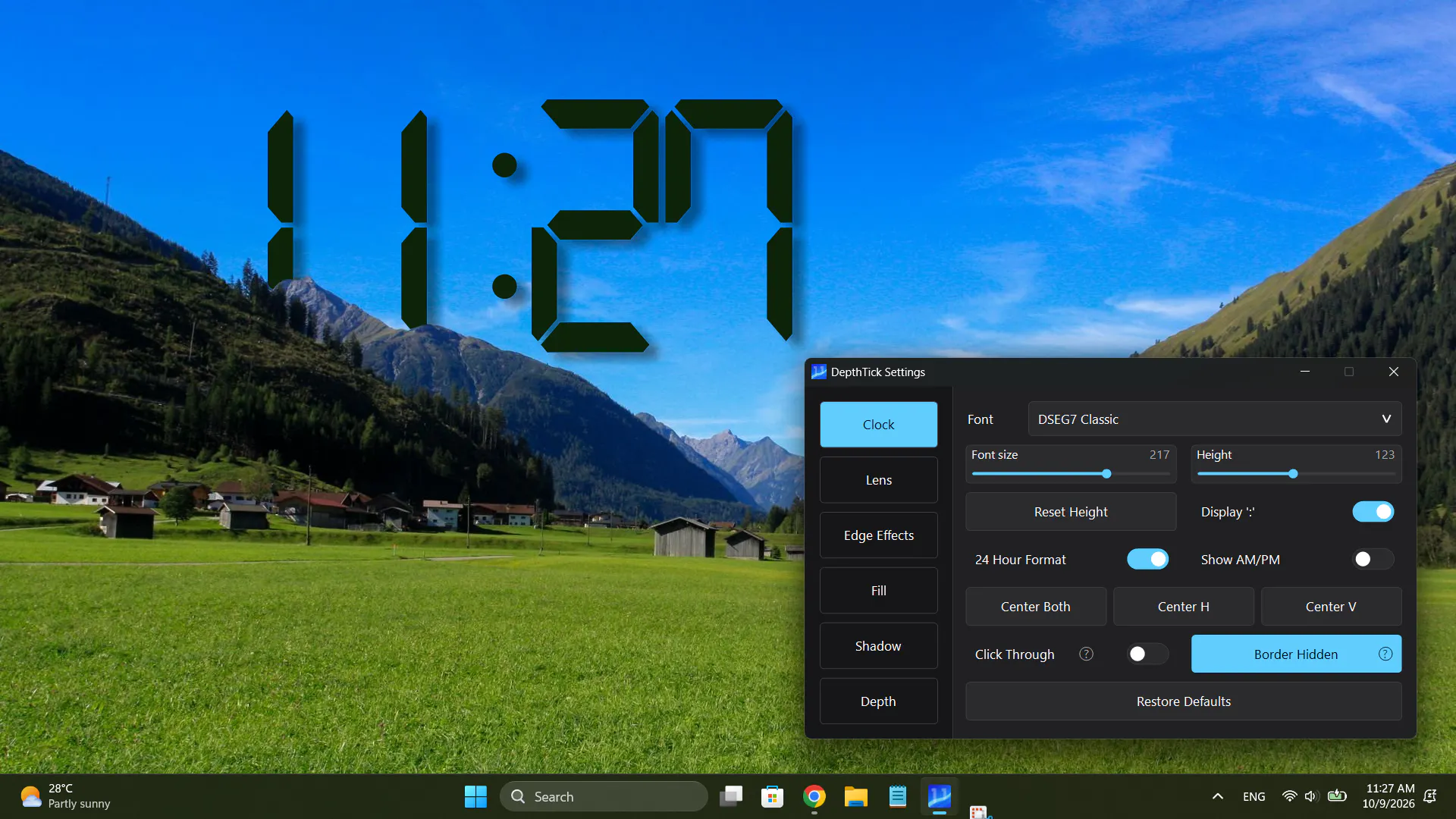Open the Notepad taskbar icon
1456x819 pixels.
(898, 796)
